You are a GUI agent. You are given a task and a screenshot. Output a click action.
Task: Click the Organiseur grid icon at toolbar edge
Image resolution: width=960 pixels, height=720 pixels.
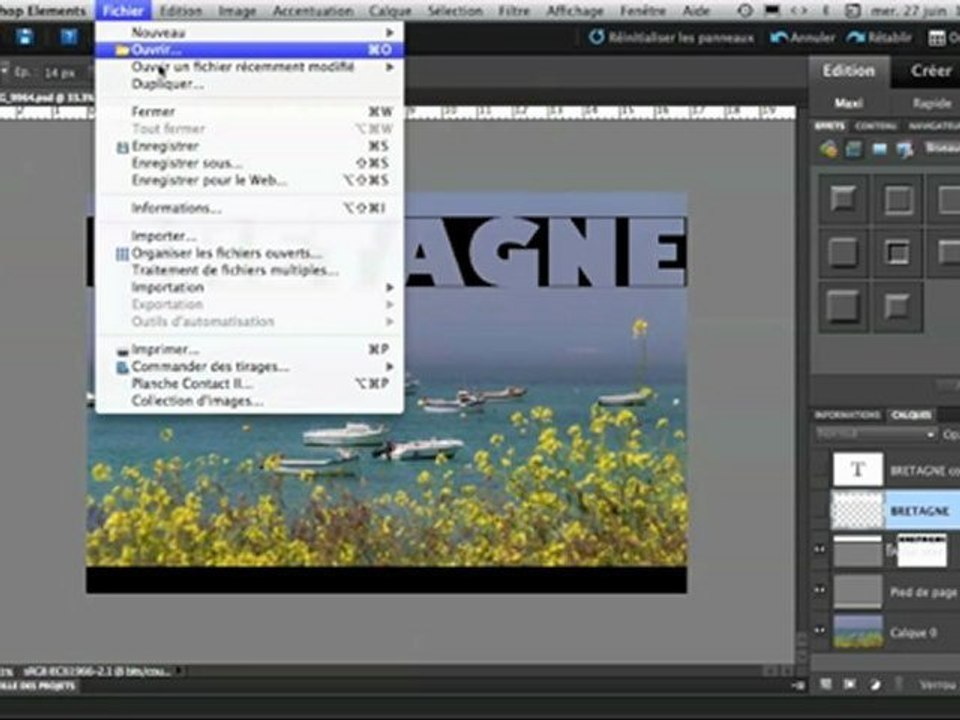[x=937, y=38]
